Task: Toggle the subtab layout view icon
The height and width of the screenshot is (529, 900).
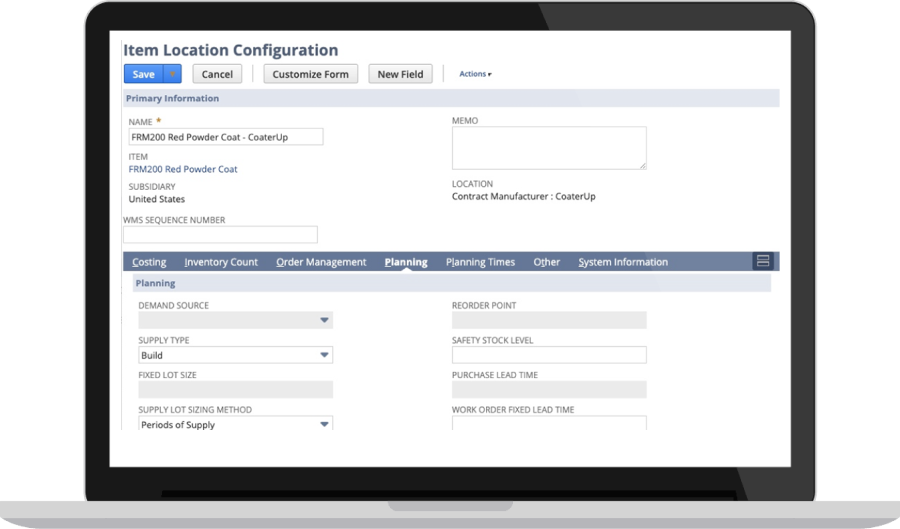Action: click(763, 261)
